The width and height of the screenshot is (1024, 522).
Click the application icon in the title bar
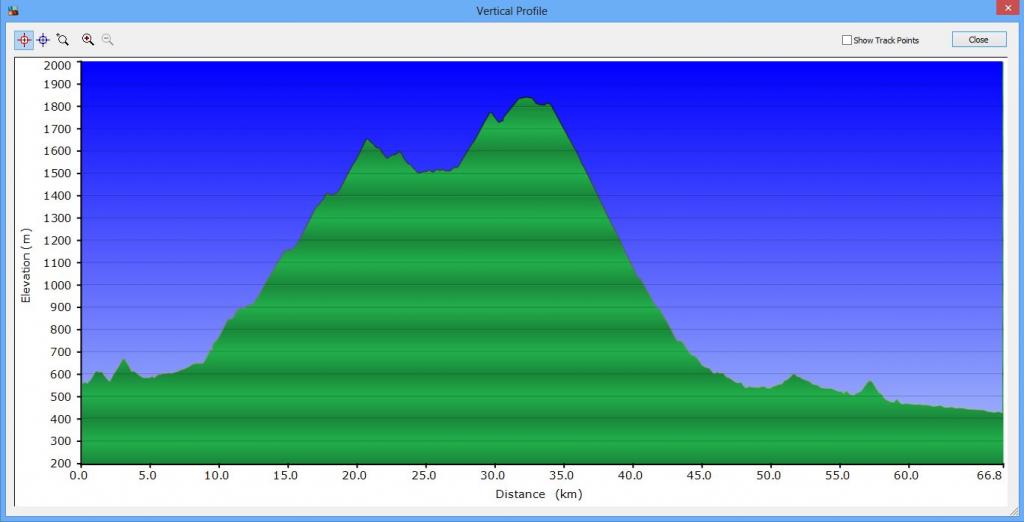pyautogui.click(x=13, y=11)
